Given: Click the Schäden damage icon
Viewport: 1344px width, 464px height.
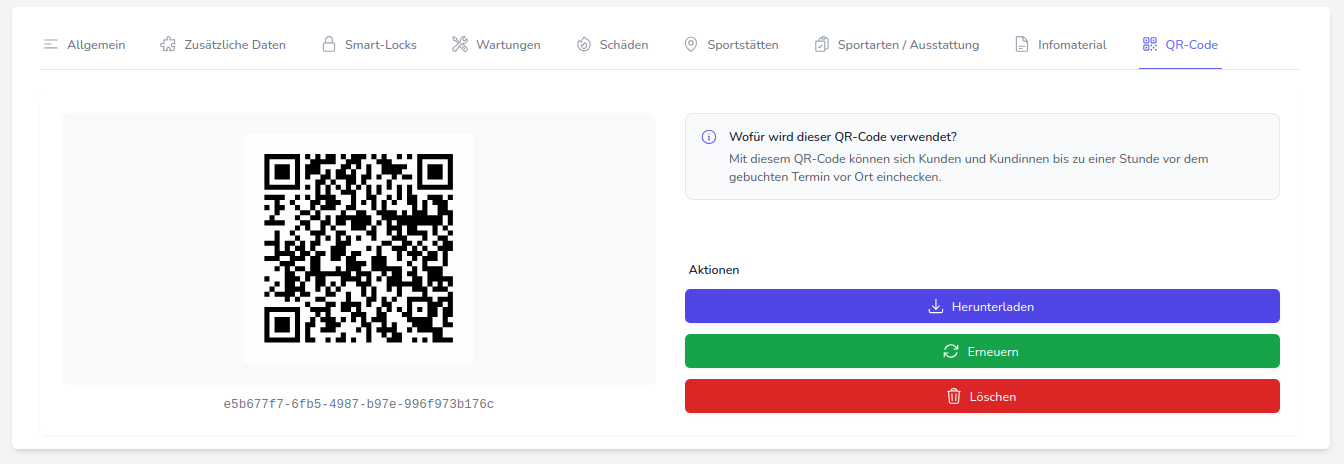Looking at the screenshot, I should click(584, 45).
